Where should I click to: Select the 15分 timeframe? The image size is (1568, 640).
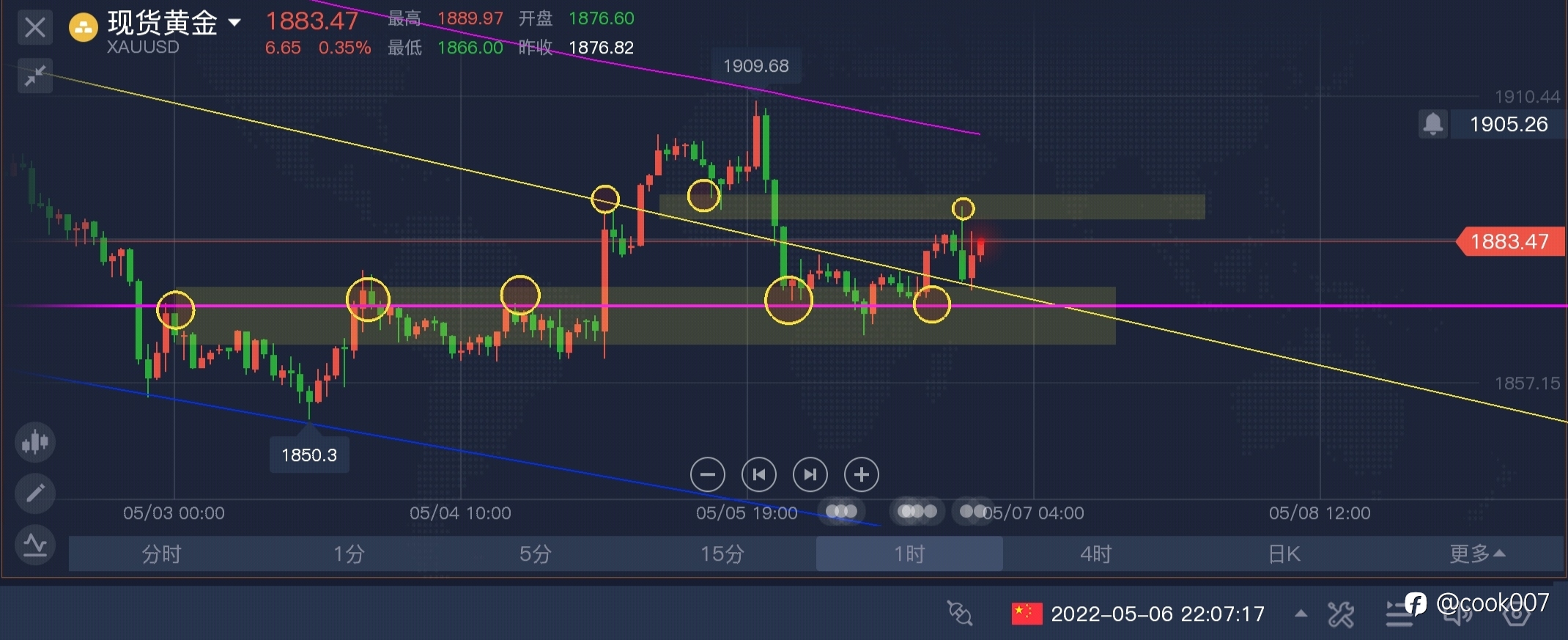(722, 553)
